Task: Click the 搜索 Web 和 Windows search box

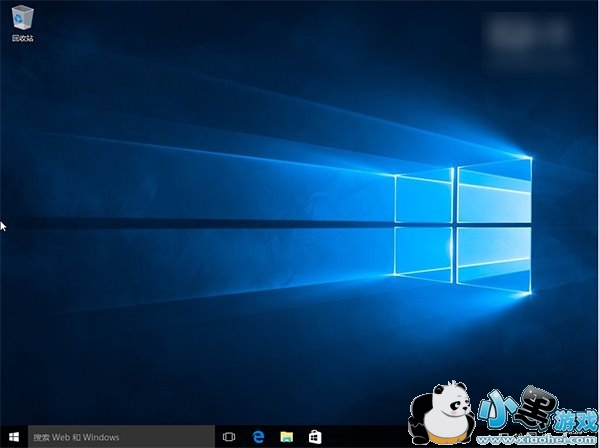Action: 121,437
